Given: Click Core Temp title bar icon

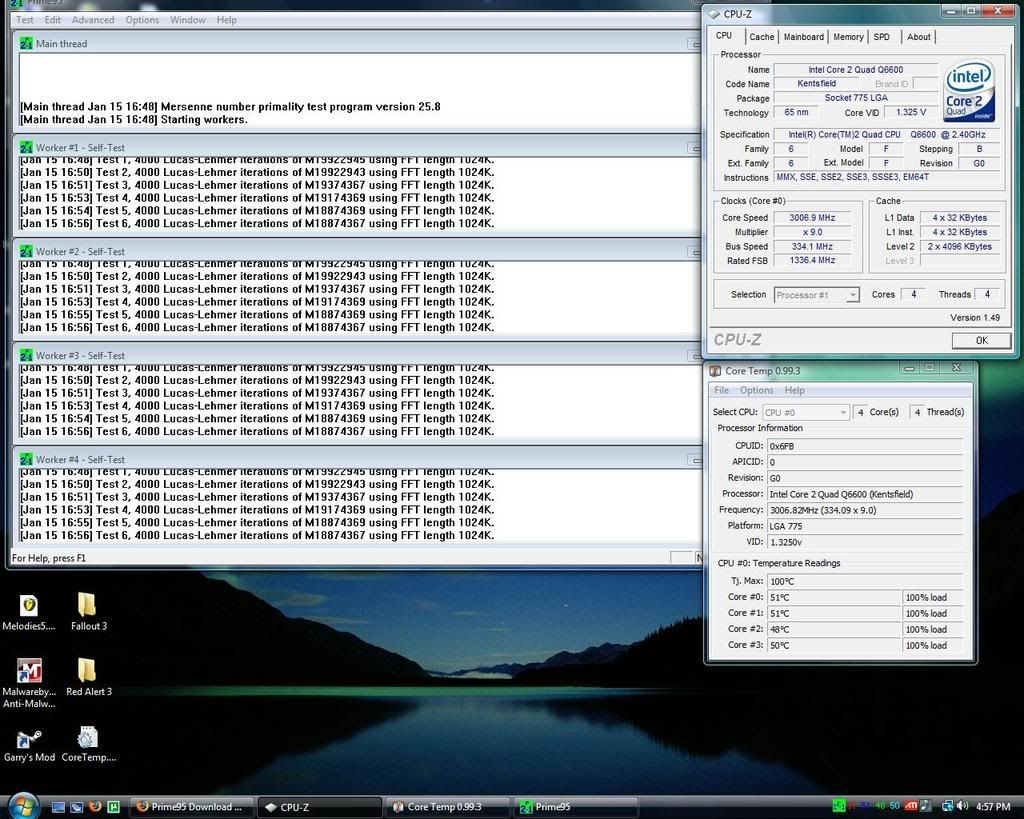Looking at the screenshot, I should coord(715,371).
